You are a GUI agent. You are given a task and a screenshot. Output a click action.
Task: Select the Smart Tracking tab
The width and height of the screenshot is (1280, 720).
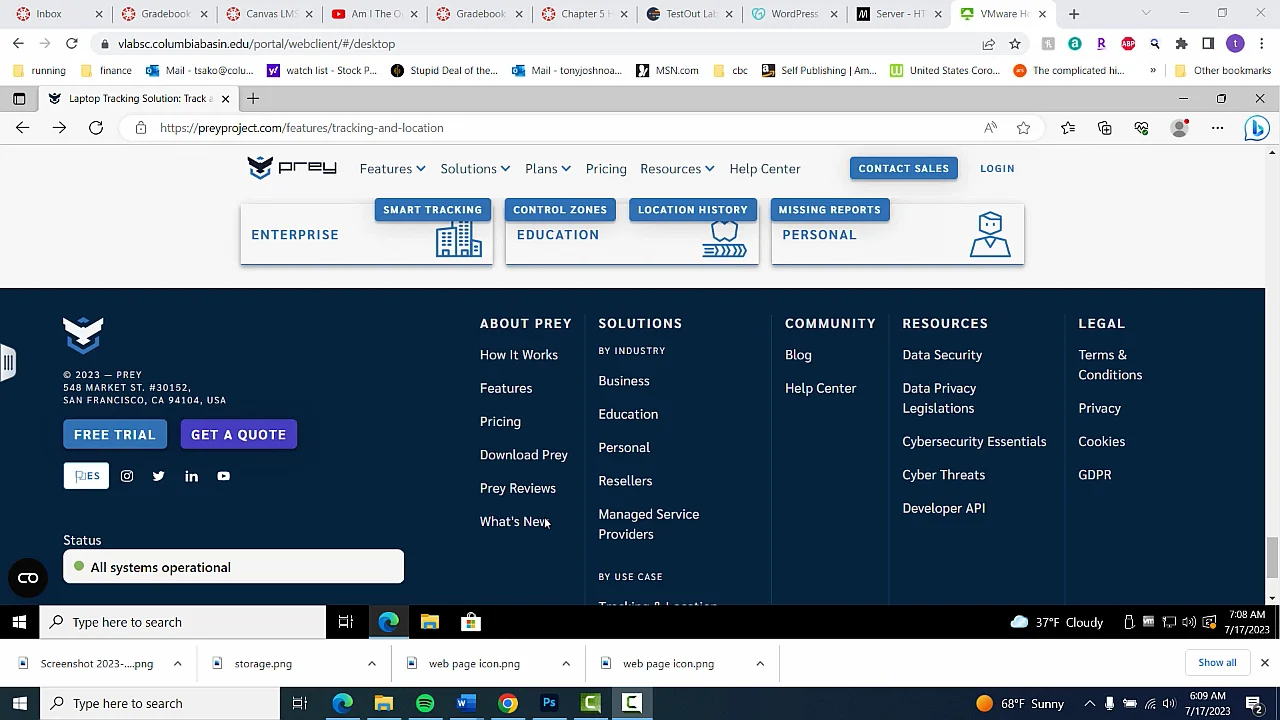432,210
